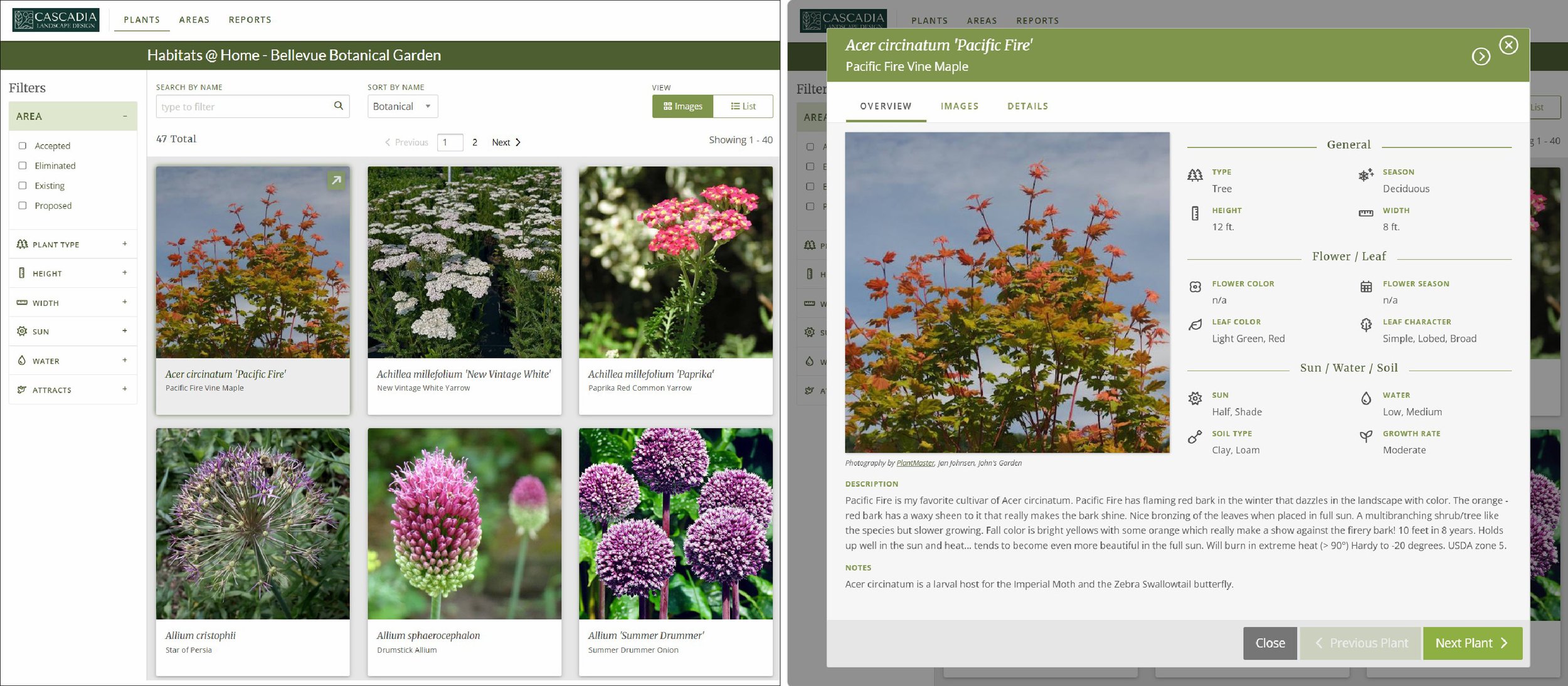The width and height of the screenshot is (1568, 686).
Task: Click the Width icon beside 8 ft.
Action: pos(1365,213)
